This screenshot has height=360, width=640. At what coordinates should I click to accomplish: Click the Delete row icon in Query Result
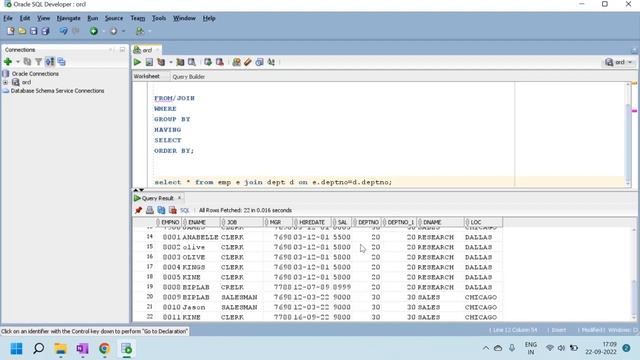(x=173, y=210)
